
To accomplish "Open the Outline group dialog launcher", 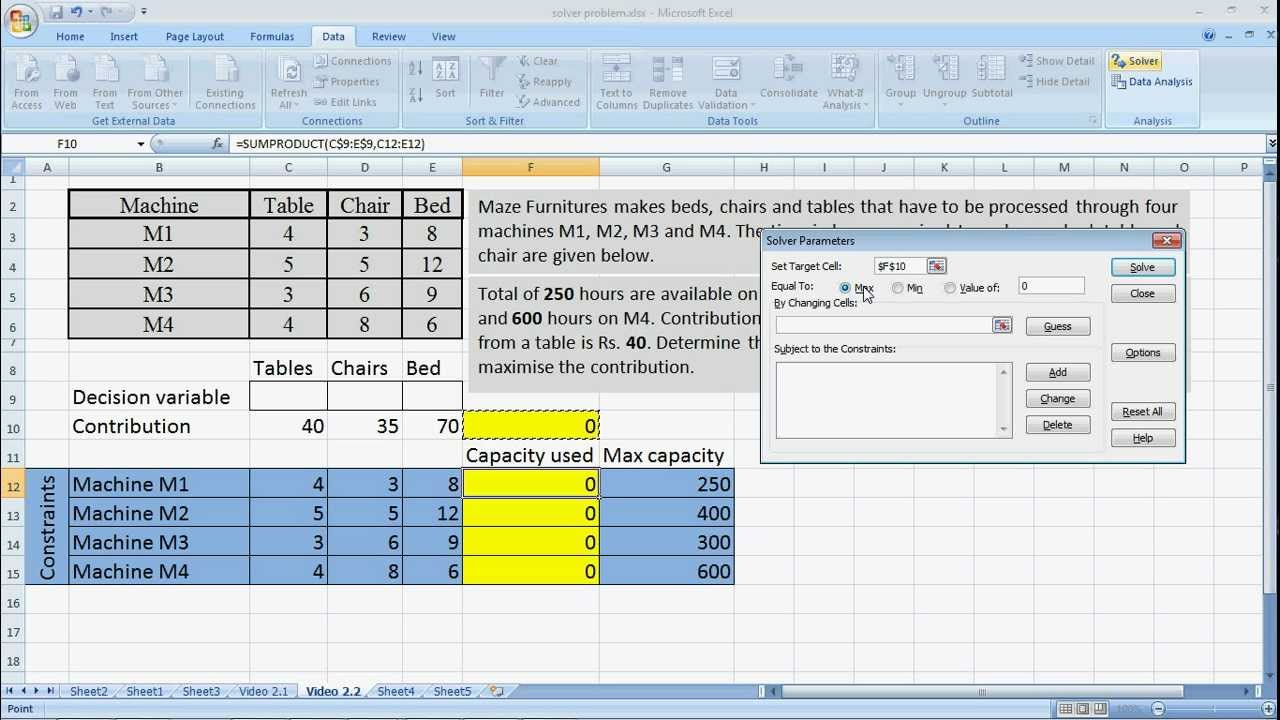I will (x=1092, y=121).
